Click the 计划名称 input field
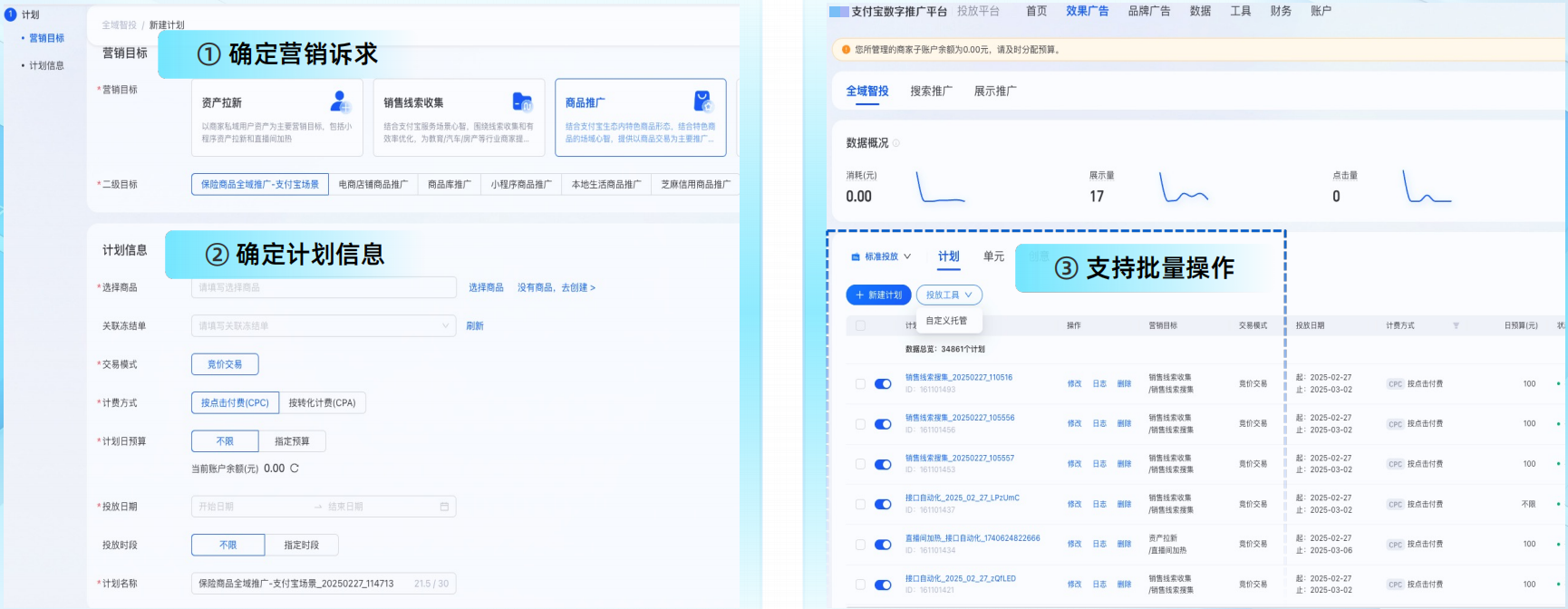 [324, 584]
